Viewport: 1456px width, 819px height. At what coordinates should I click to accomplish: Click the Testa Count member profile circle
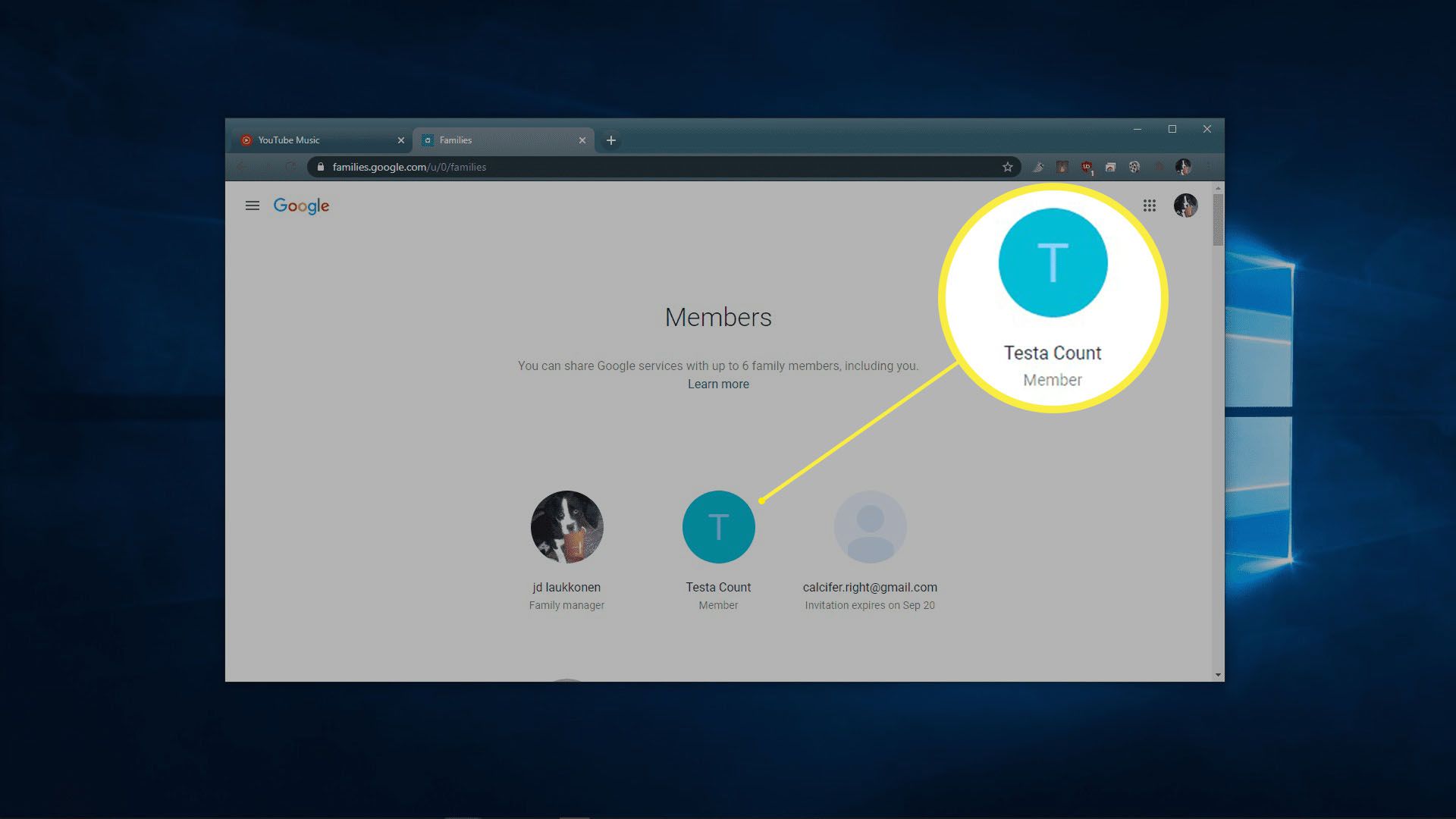point(718,527)
